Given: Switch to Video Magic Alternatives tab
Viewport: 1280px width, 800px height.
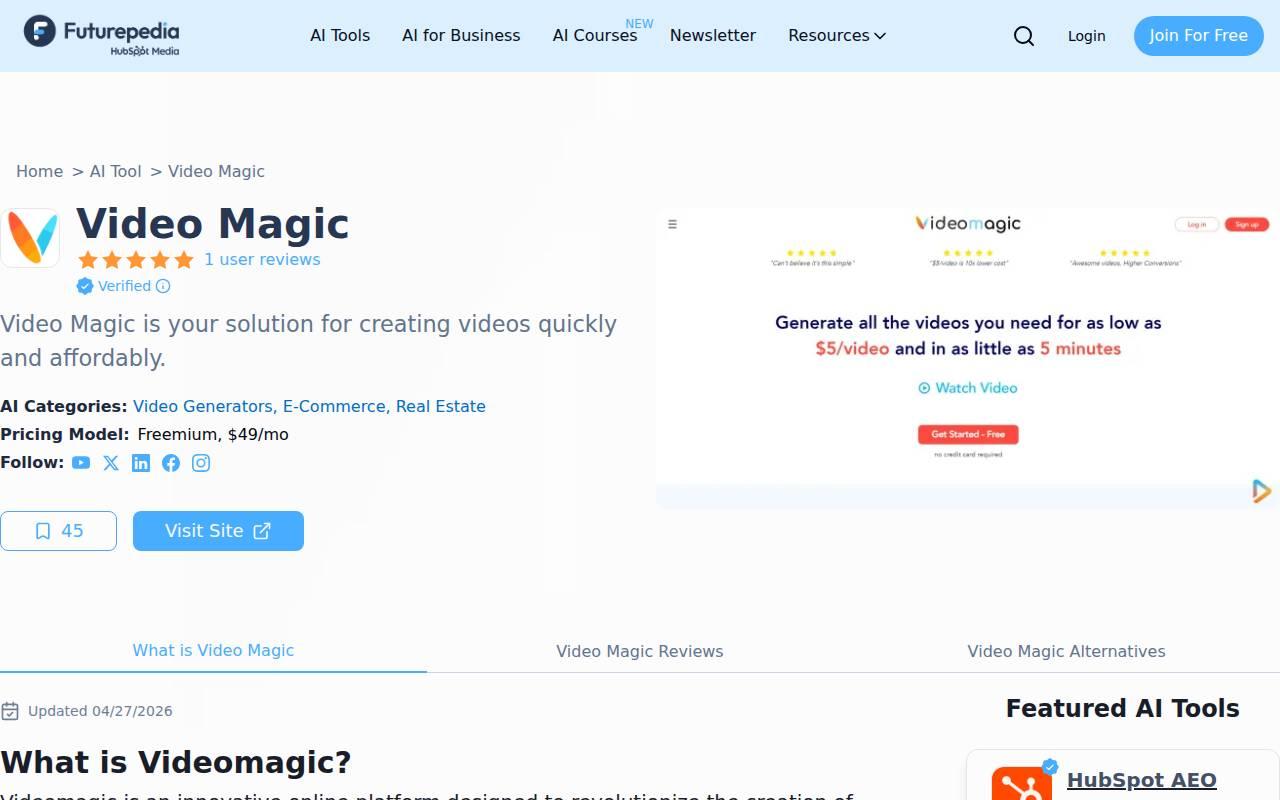Looking at the screenshot, I should [1066, 651].
